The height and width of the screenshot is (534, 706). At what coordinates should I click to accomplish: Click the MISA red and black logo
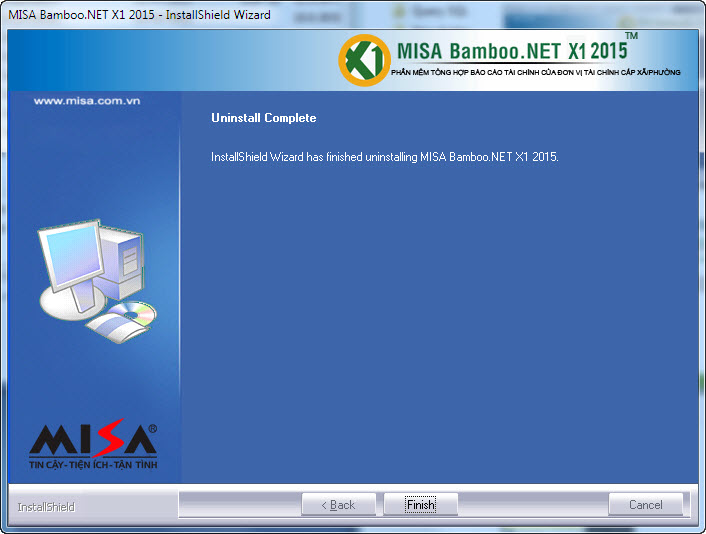pyautogui.click(x=93, y=438)
